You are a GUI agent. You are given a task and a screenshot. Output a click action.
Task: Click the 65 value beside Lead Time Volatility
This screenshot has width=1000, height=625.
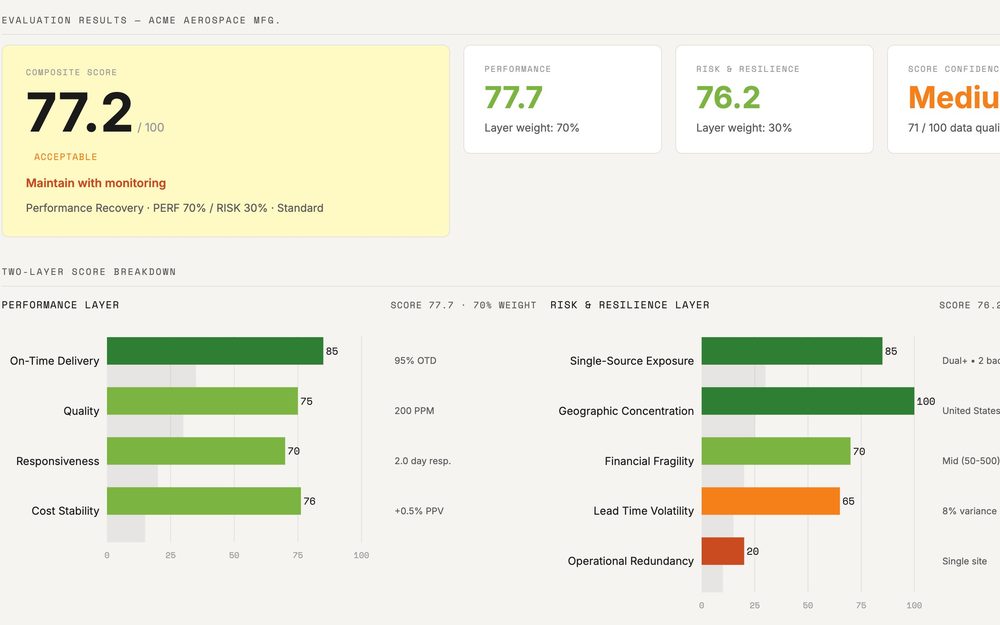click(848, 501)
